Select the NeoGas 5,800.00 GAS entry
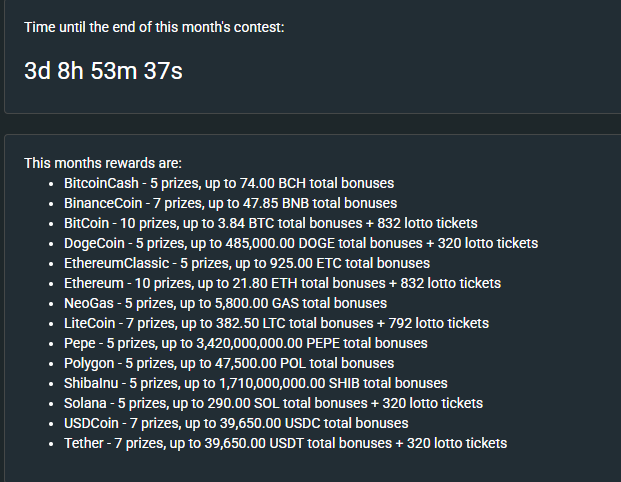 (225, 303)
